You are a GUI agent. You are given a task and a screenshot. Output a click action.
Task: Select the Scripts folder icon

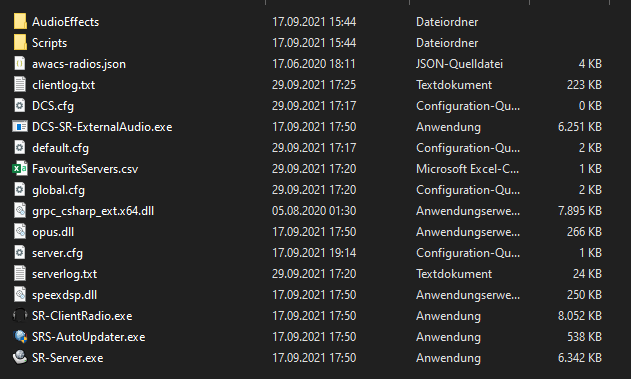20,42
